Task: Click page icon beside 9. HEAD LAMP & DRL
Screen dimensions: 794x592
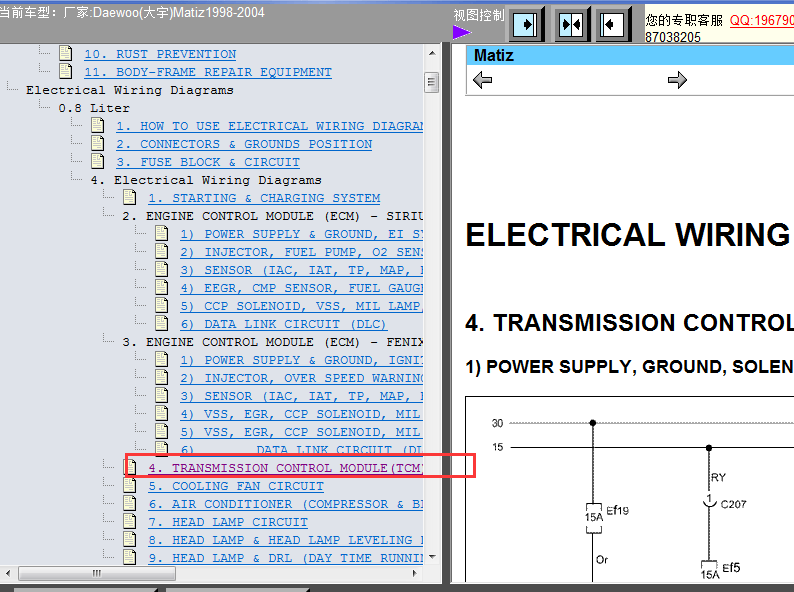Action: tap(130, 557)
